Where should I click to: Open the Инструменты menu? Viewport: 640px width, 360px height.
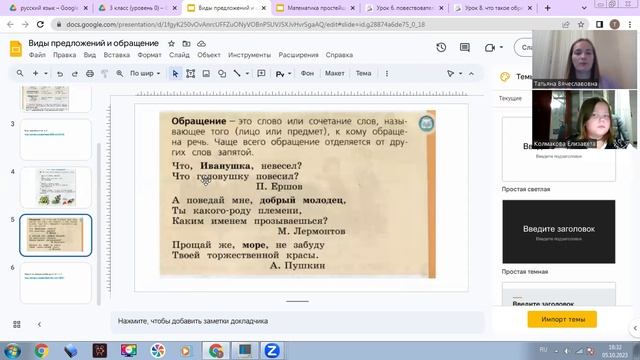tap(249, 55)
